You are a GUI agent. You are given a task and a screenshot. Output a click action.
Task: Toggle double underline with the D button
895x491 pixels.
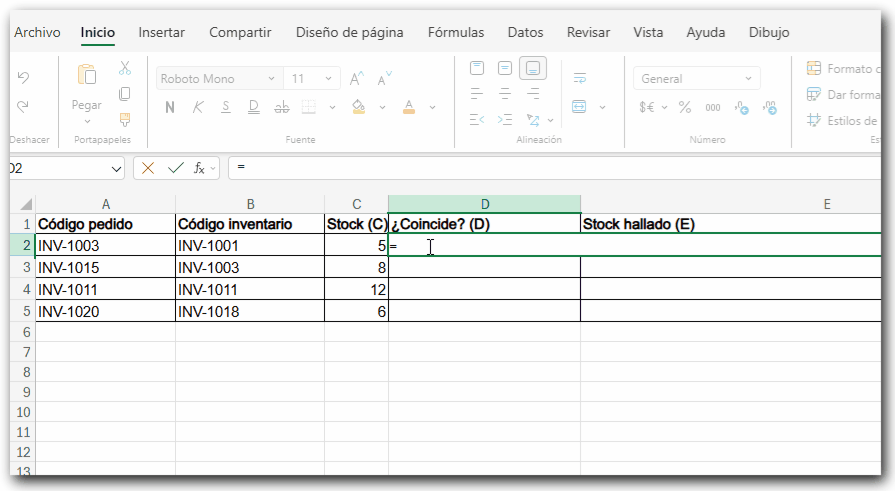point(253,107)
